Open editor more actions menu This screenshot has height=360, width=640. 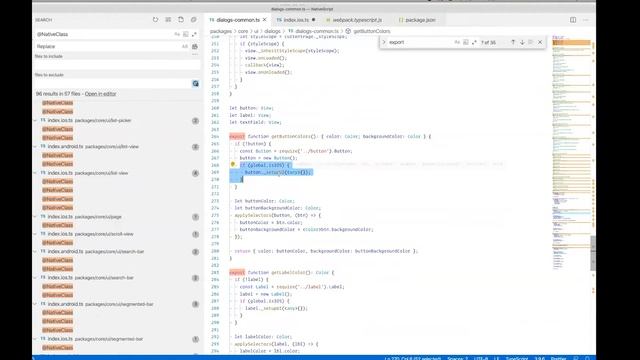click(x=586, y=20)
